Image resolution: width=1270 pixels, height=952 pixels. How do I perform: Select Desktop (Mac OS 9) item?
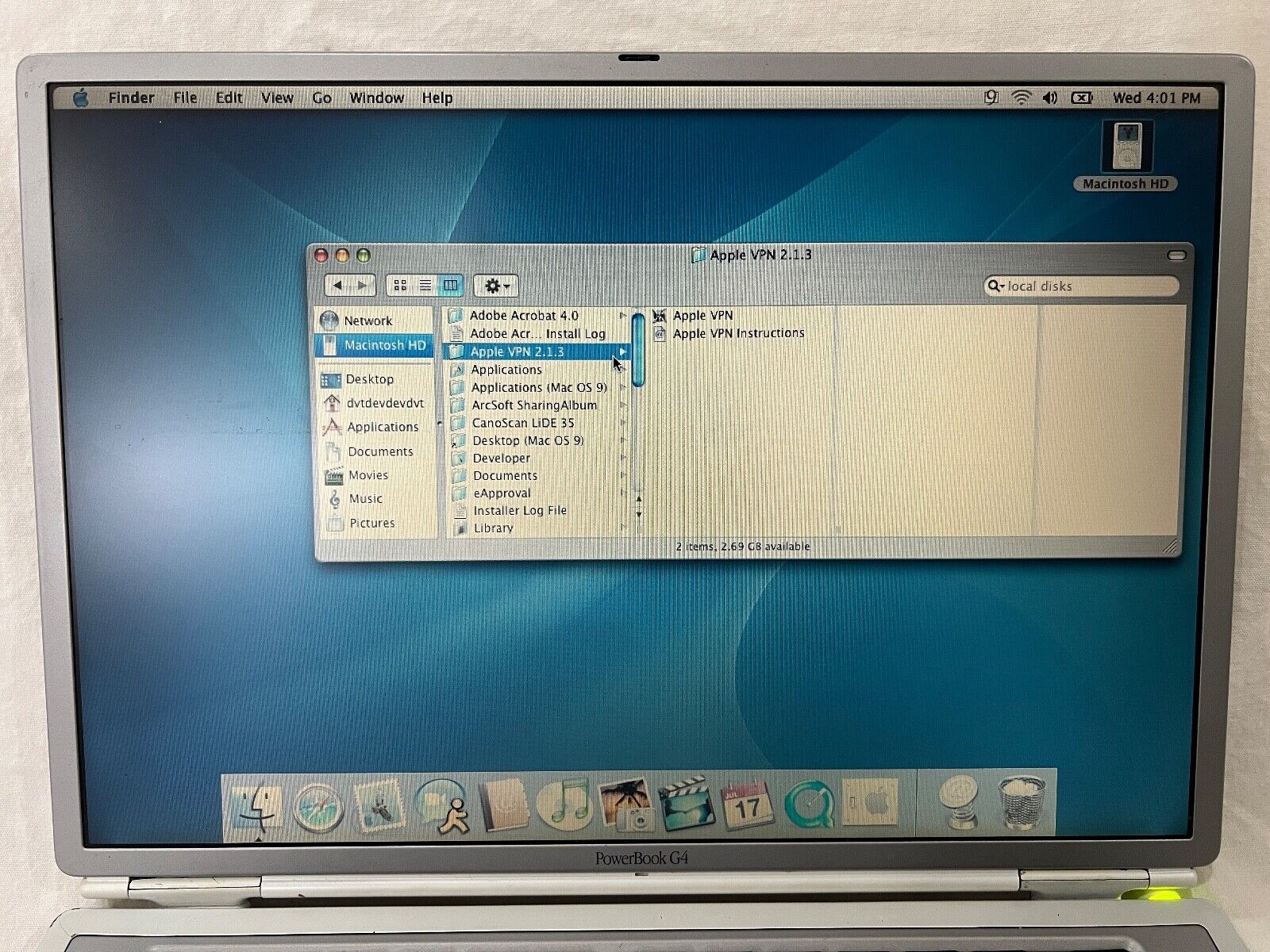[528, 440]
